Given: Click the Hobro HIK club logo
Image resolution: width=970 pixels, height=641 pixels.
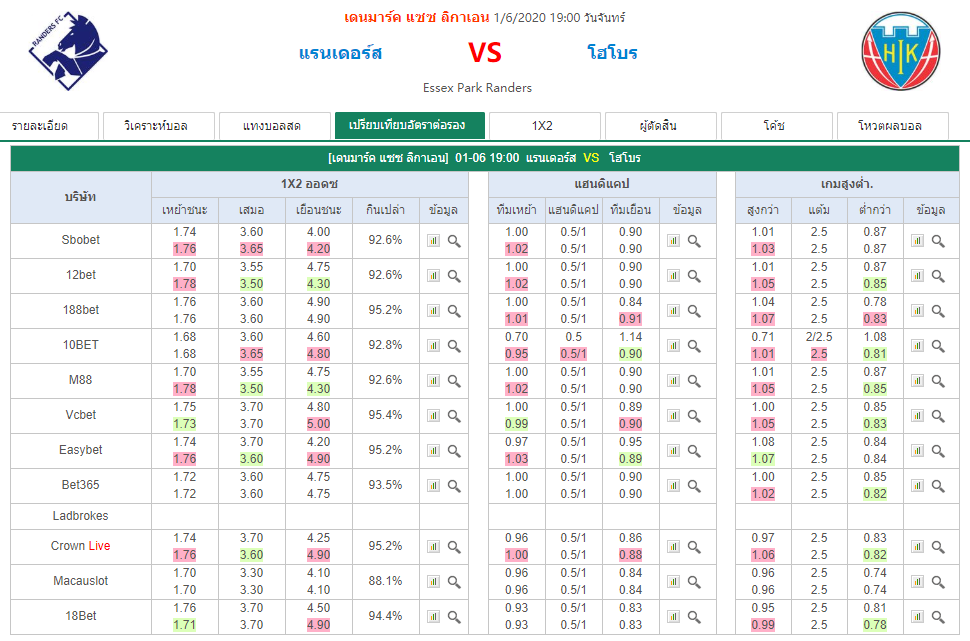Looking at the screenshot, I should coord(901,51).
